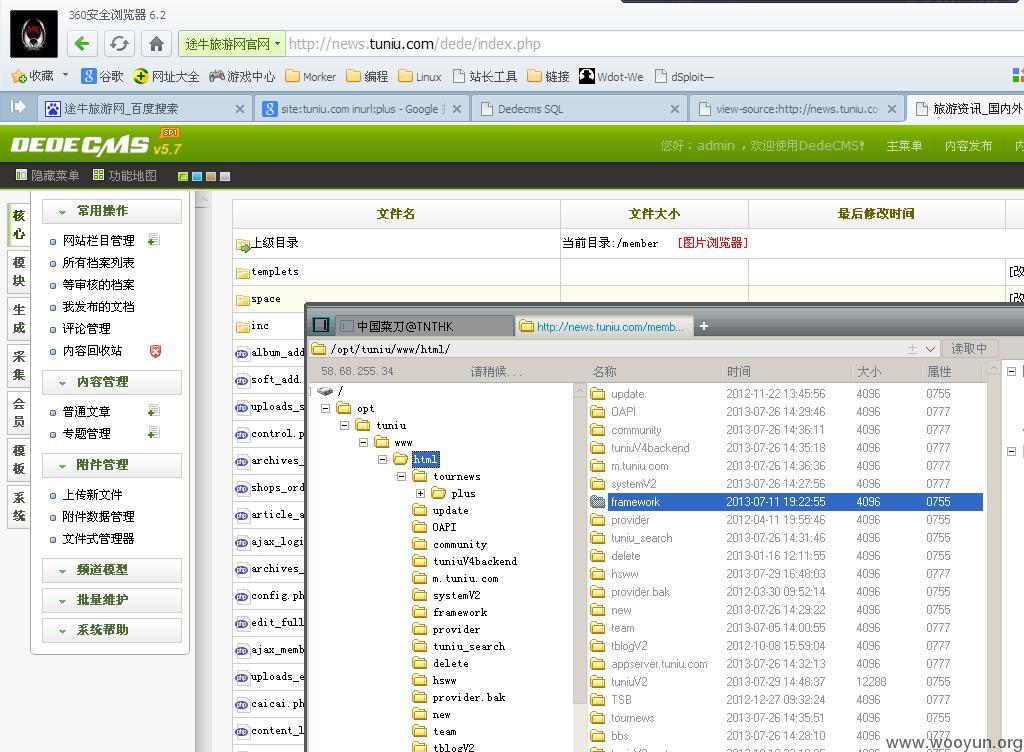The image size is (1024, 752).
Task: Go back with the browser back arrow
Action: pyautogui.click(x=82, y=44)
